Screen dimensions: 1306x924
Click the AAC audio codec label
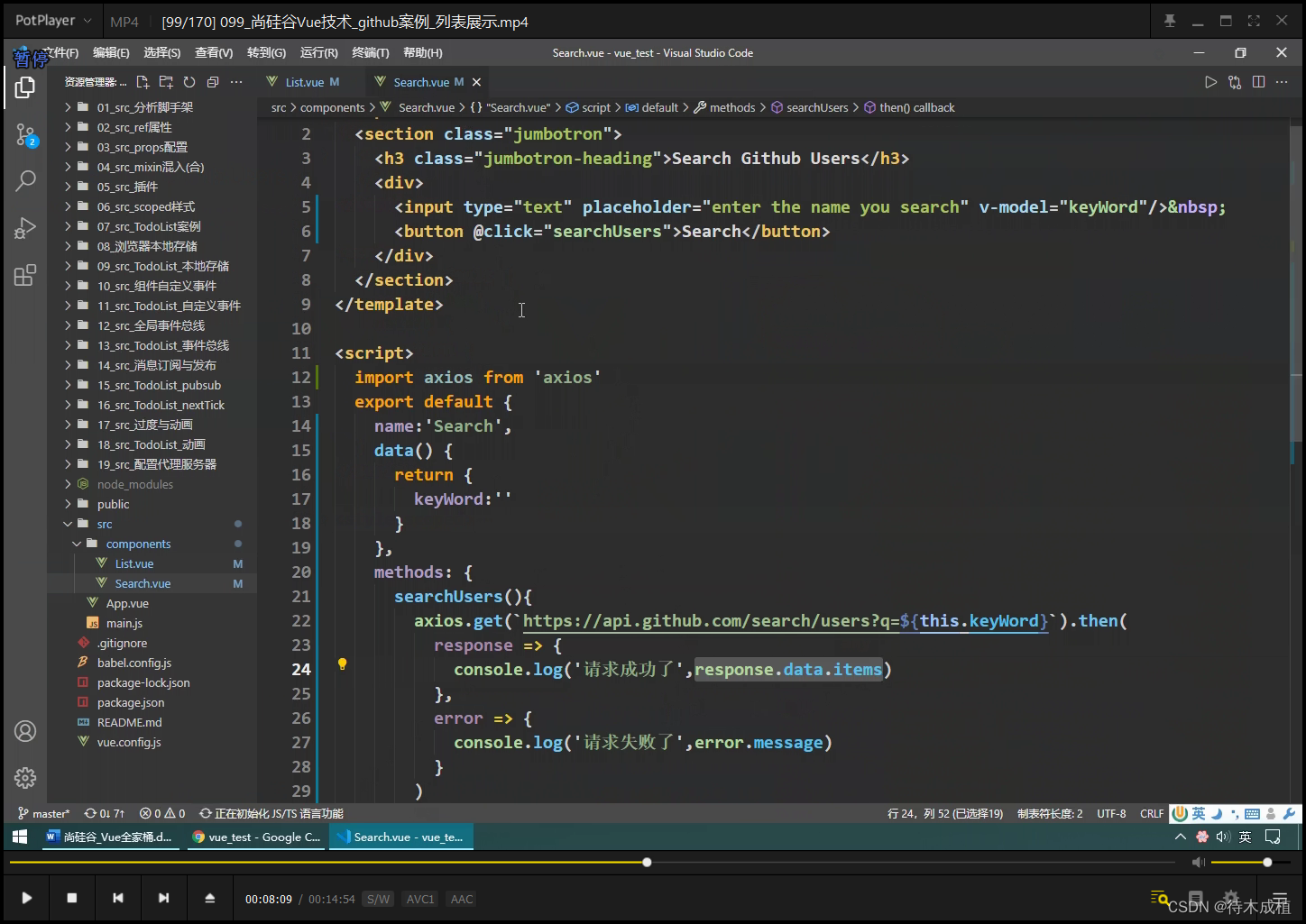pos(462,899)
